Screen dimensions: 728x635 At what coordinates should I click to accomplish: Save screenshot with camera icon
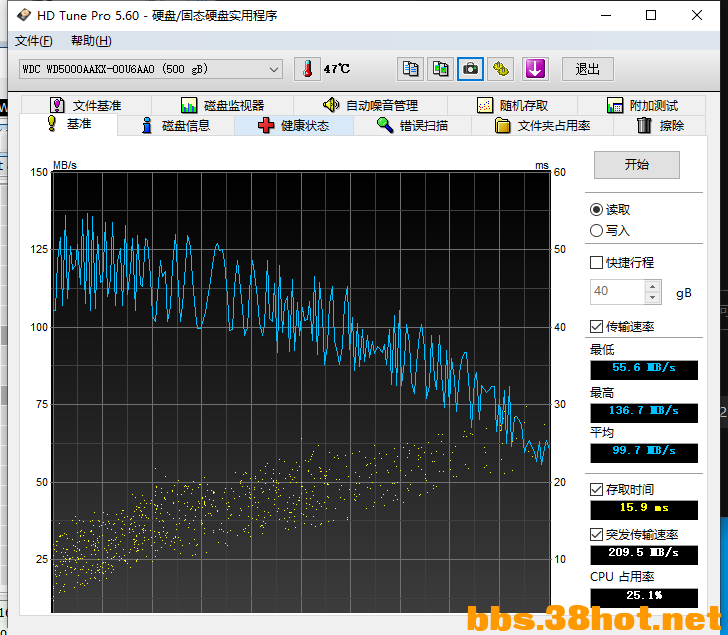pyautogui.click(x=470, y=69)
